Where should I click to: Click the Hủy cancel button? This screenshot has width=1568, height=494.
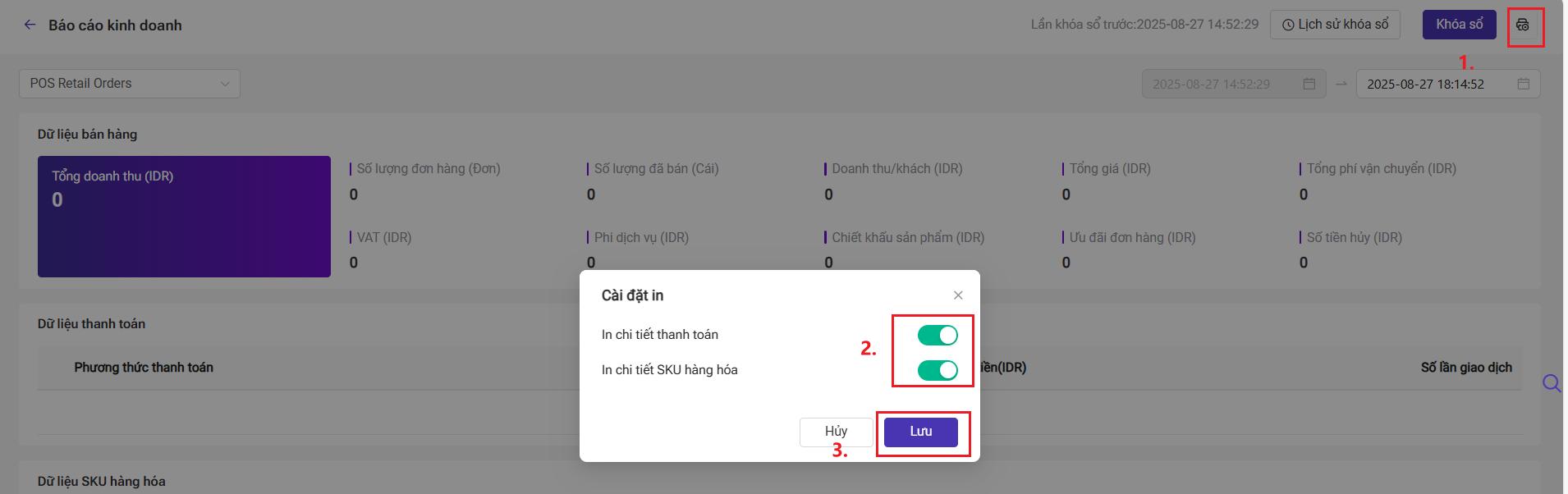pos(836,432)
